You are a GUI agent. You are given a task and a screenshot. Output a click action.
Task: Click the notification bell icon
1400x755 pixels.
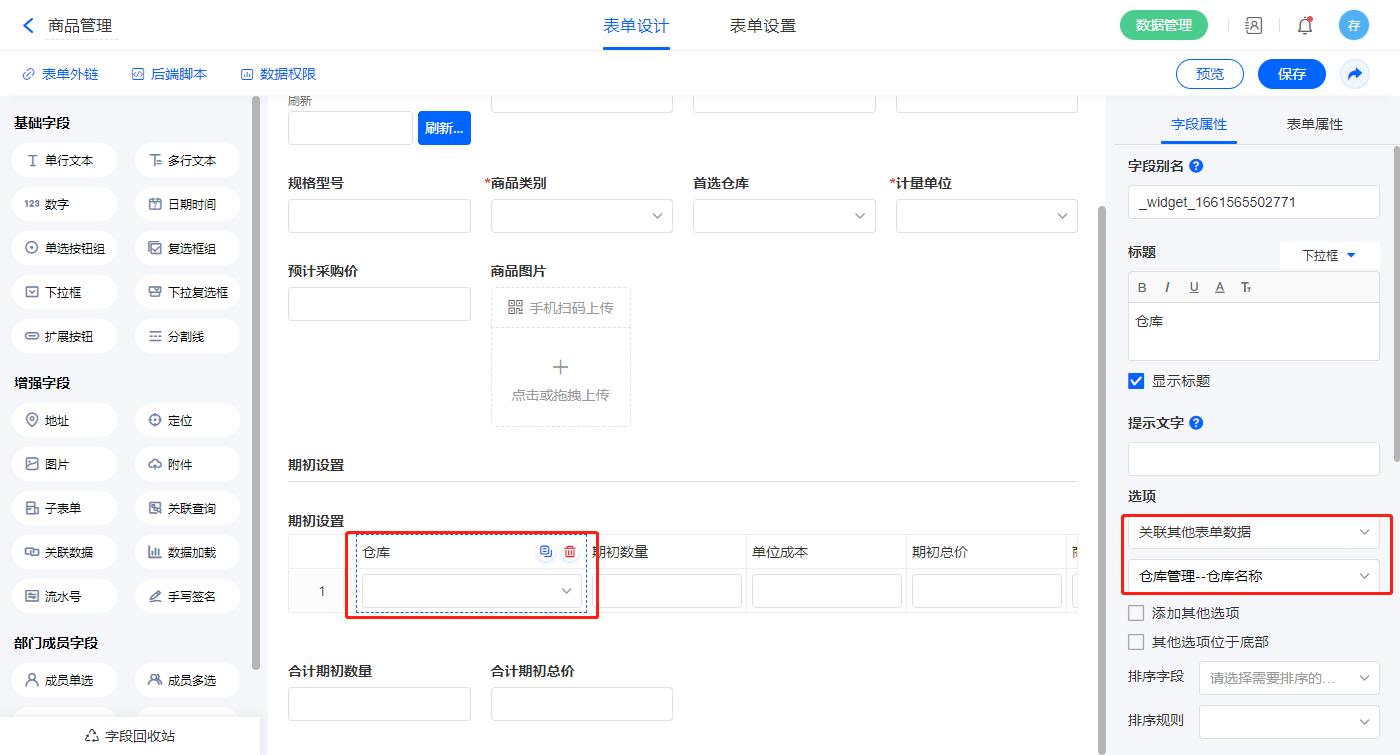tap(1304, 26)
